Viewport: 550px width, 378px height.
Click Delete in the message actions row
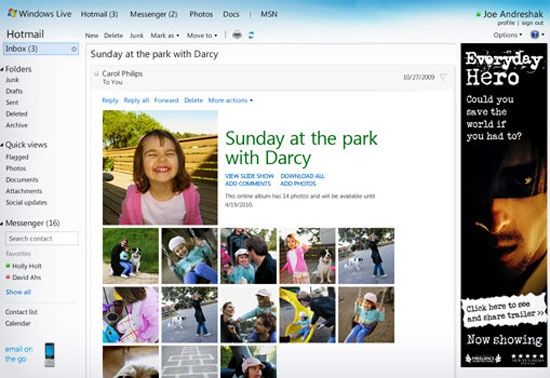pos(193,100)
